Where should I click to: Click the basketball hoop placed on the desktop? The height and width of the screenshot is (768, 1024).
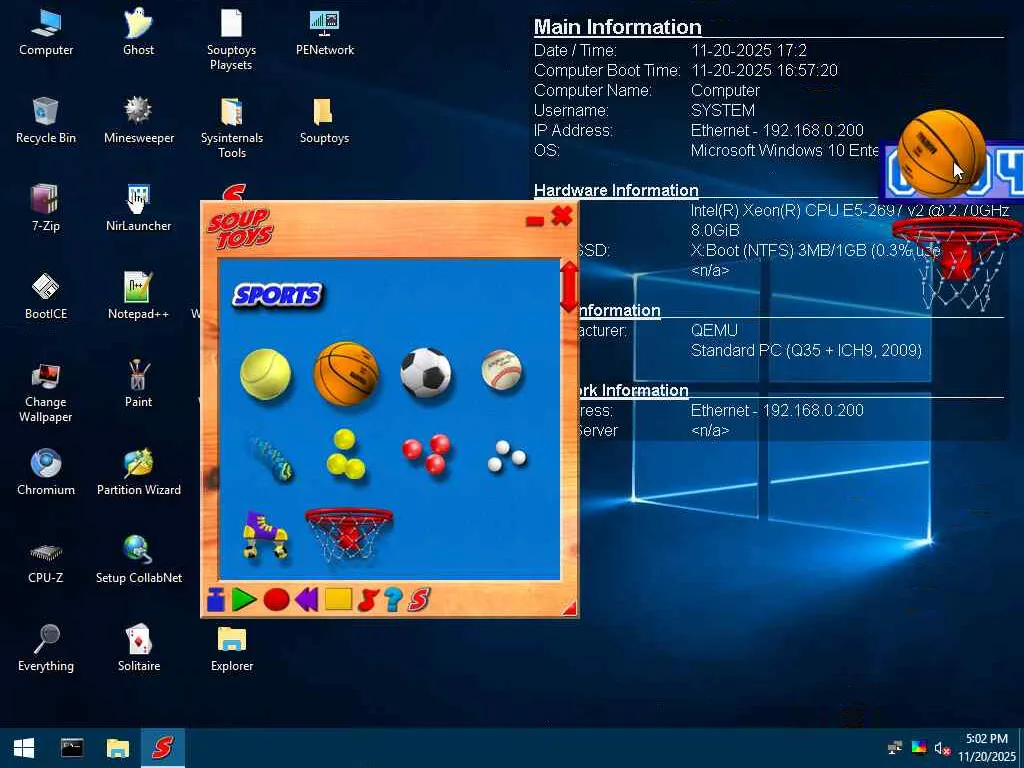tap(958, 264)
